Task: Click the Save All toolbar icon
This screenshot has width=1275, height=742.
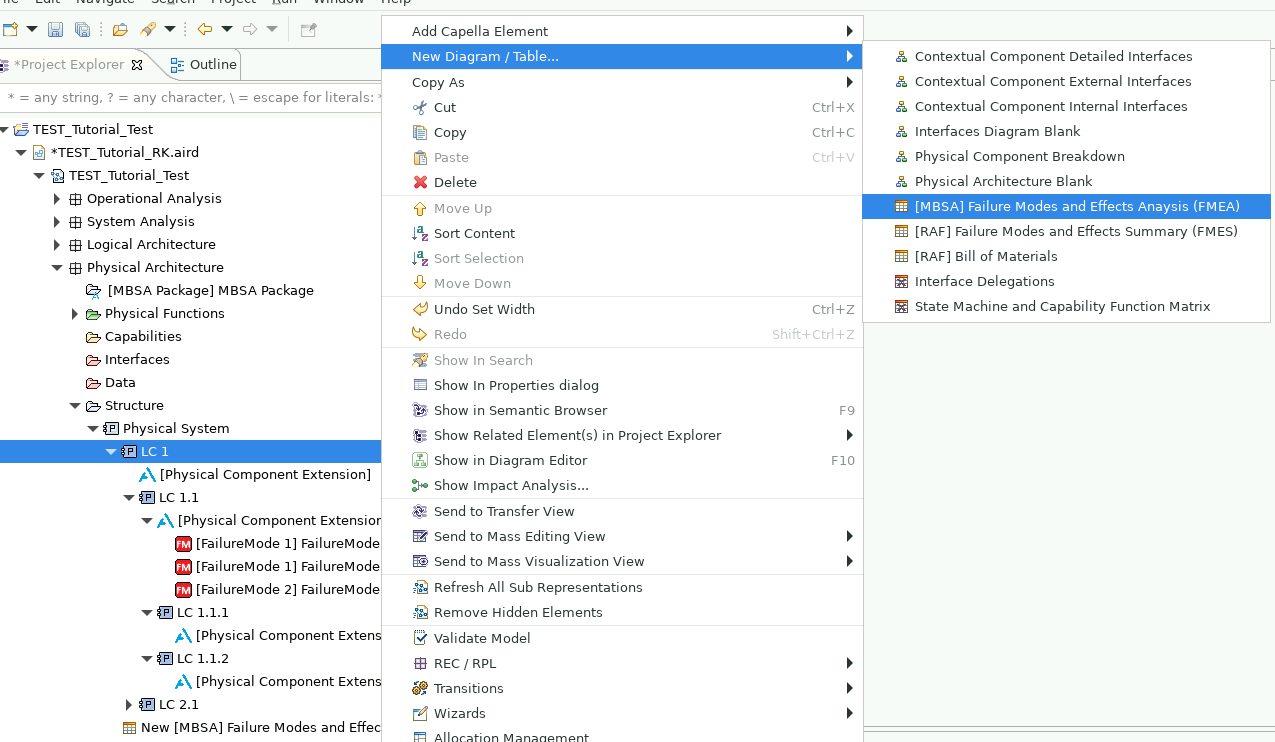Action: (83, 29)
